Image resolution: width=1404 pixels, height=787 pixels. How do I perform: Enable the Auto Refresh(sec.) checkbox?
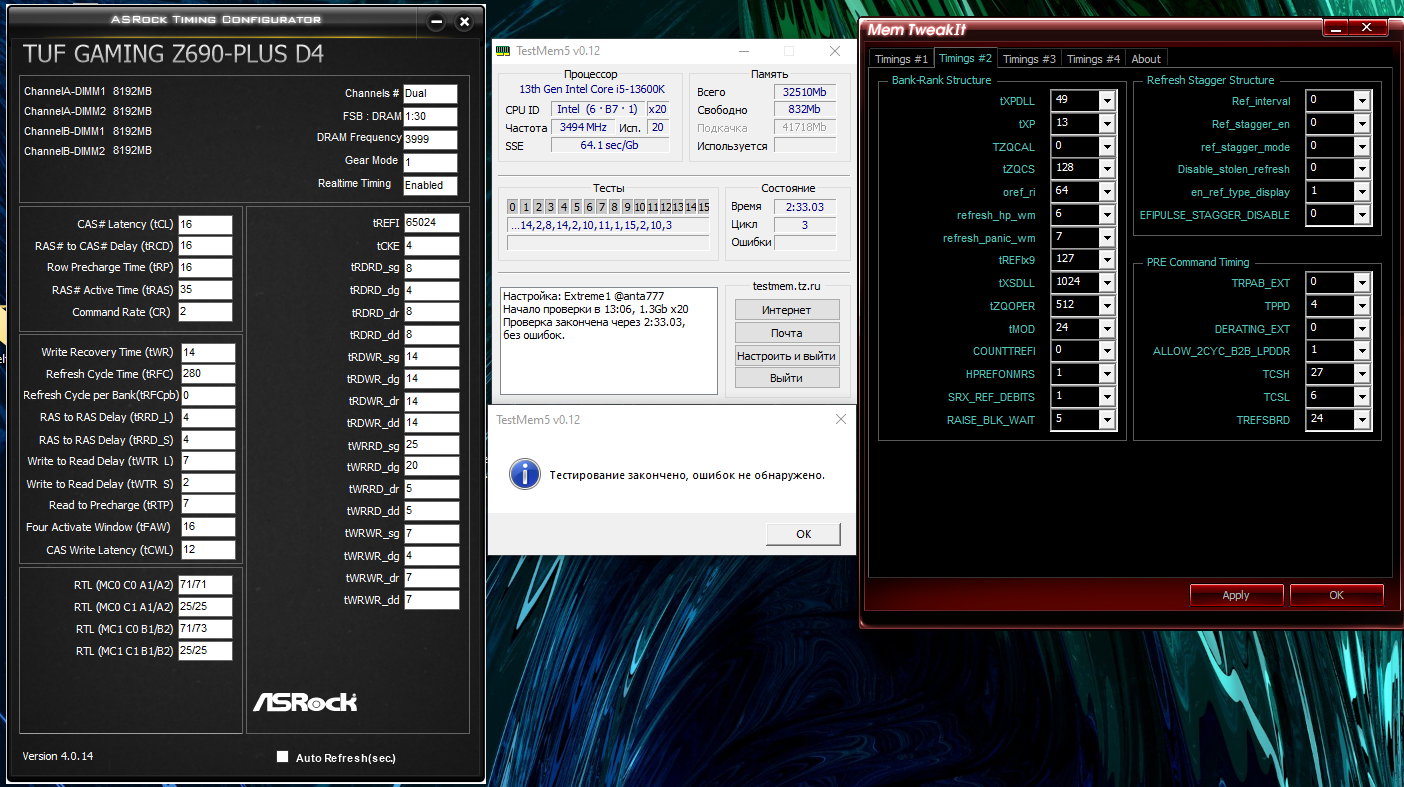[283, 757]
